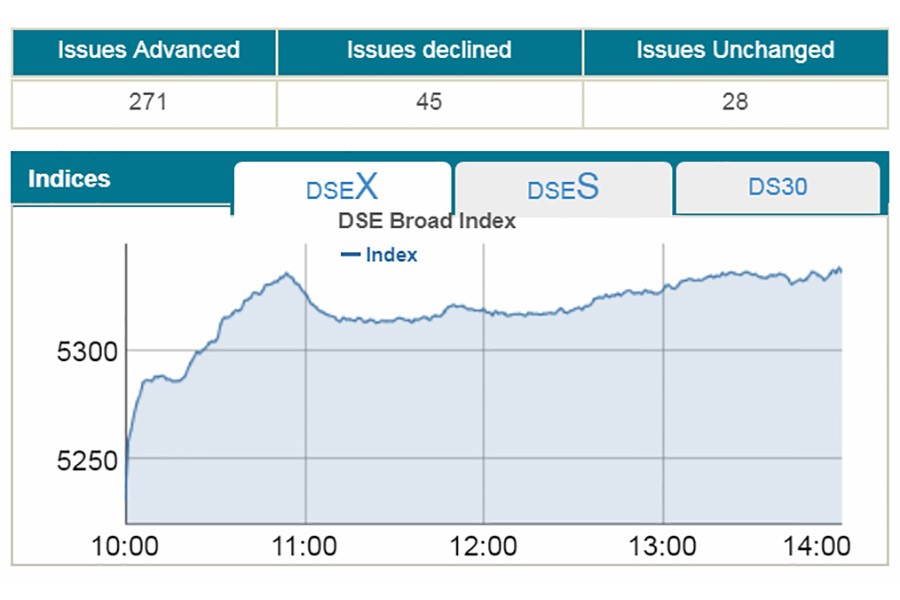
Task: Click the 12:00 time axis label
Action: (x=484, y=547)
